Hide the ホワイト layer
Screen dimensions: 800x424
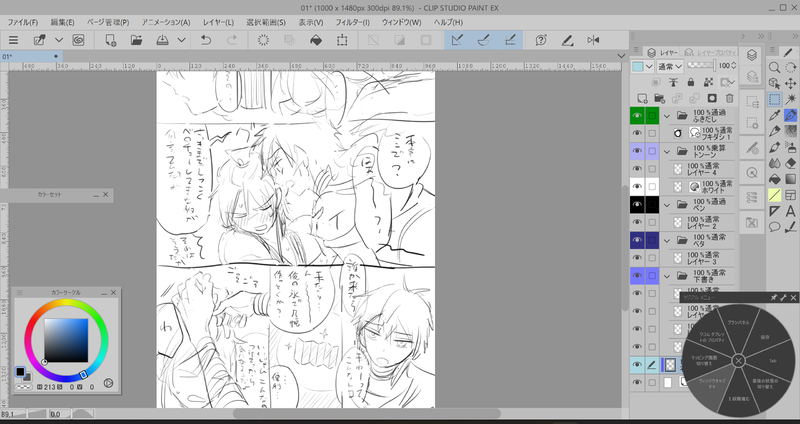637,187
